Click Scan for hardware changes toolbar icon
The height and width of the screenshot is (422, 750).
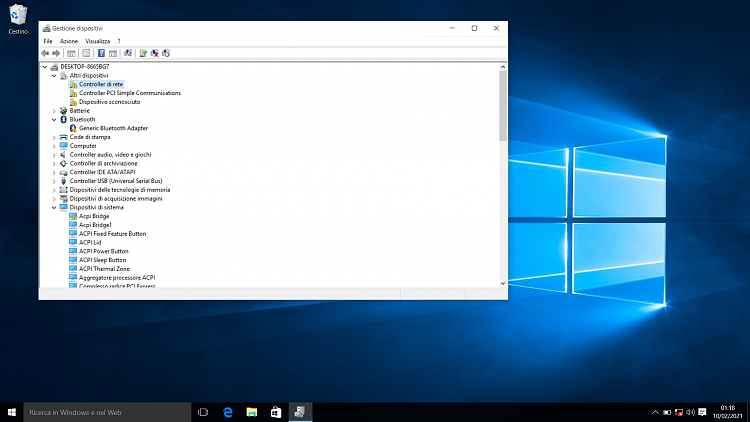point(128,53)
